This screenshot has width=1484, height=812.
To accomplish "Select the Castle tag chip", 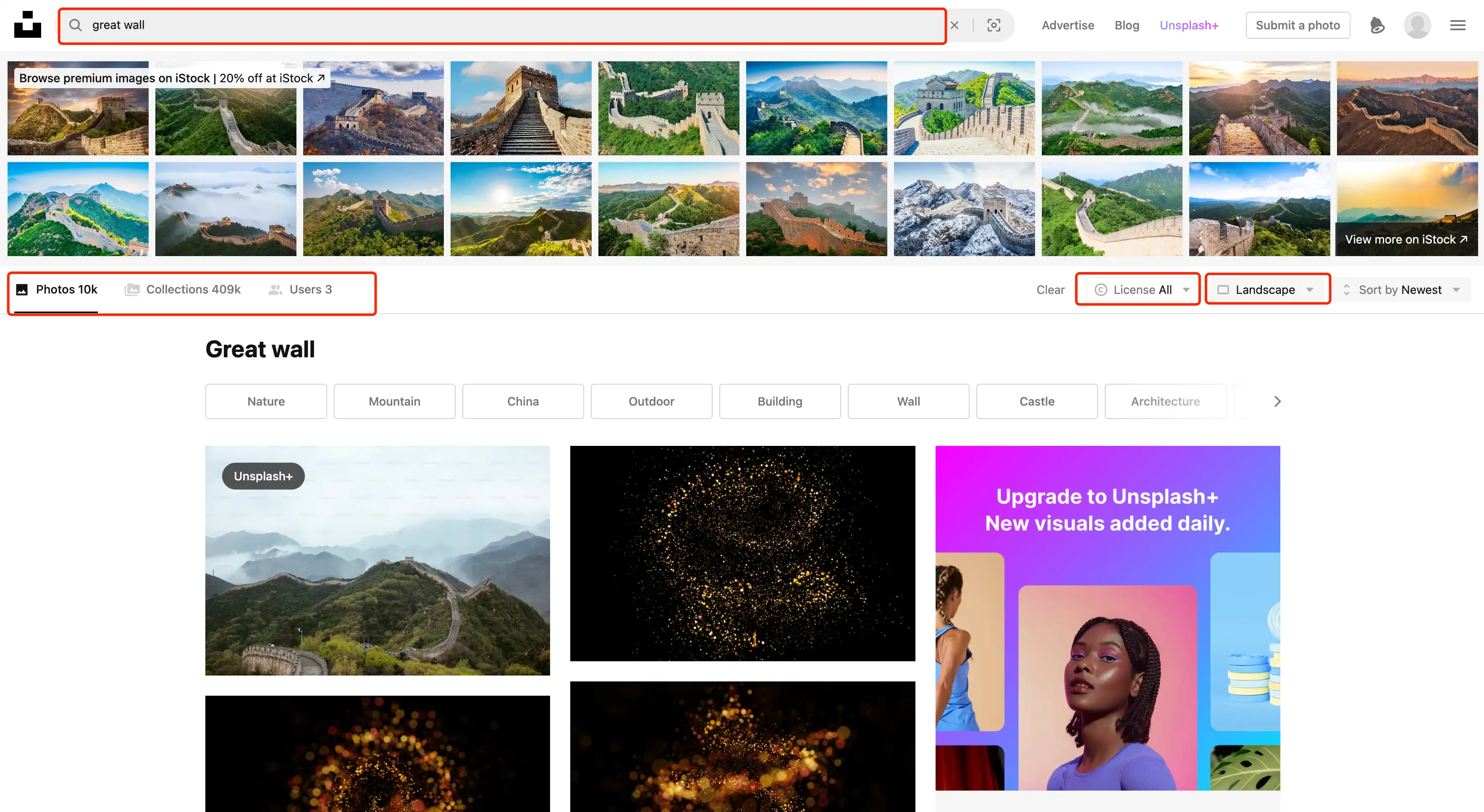I will coord(1036,401).
